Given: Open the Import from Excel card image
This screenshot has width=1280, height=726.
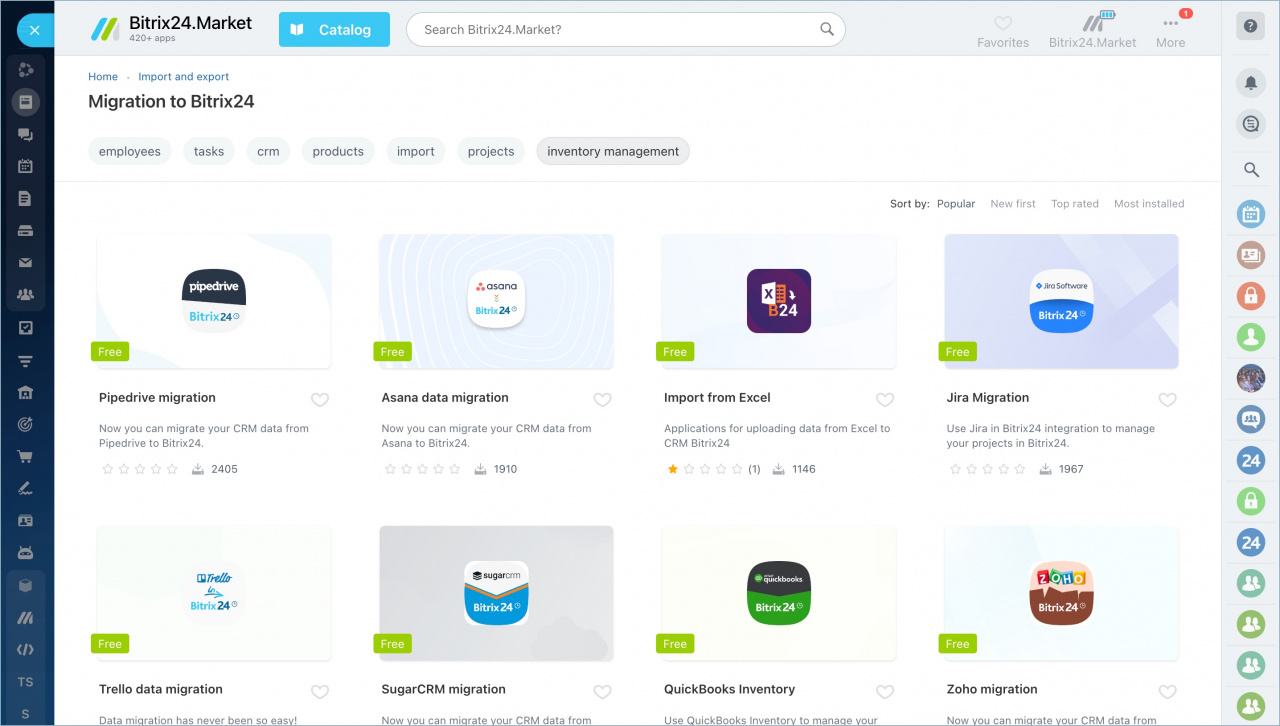Looking at the screenshot, I should pos(779,301).
